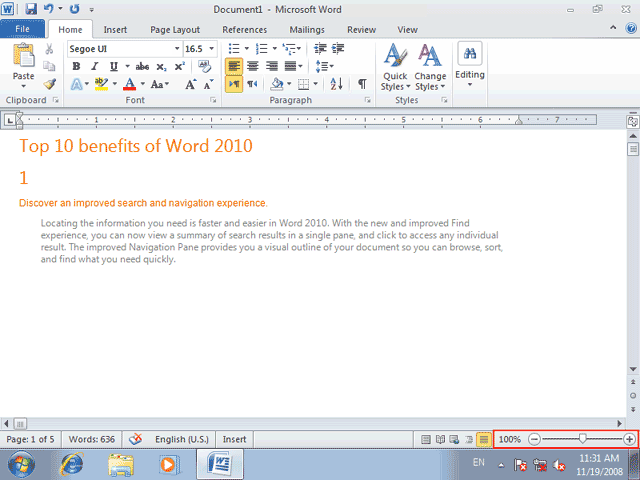Expand the Borders dropdown arrow

pyautogui.click(x=316, y=84)
